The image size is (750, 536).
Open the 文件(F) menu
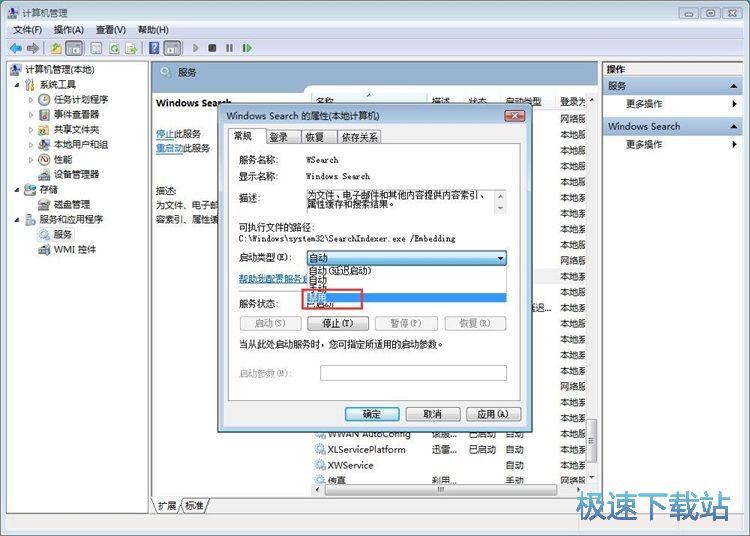click(27, 30)
